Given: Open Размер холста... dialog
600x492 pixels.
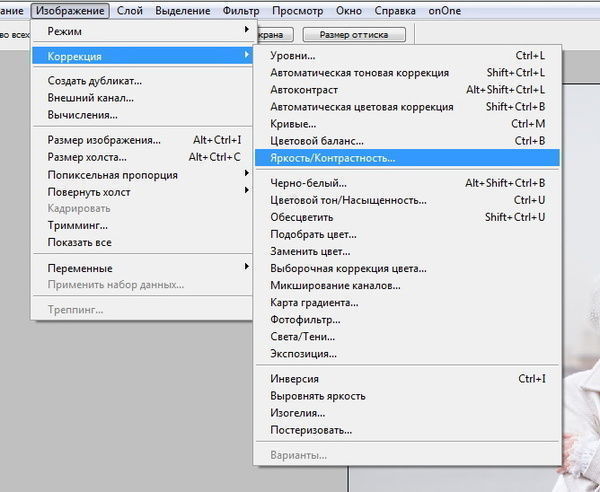Looking at the screenshot, I should click(x=87, y=157).
